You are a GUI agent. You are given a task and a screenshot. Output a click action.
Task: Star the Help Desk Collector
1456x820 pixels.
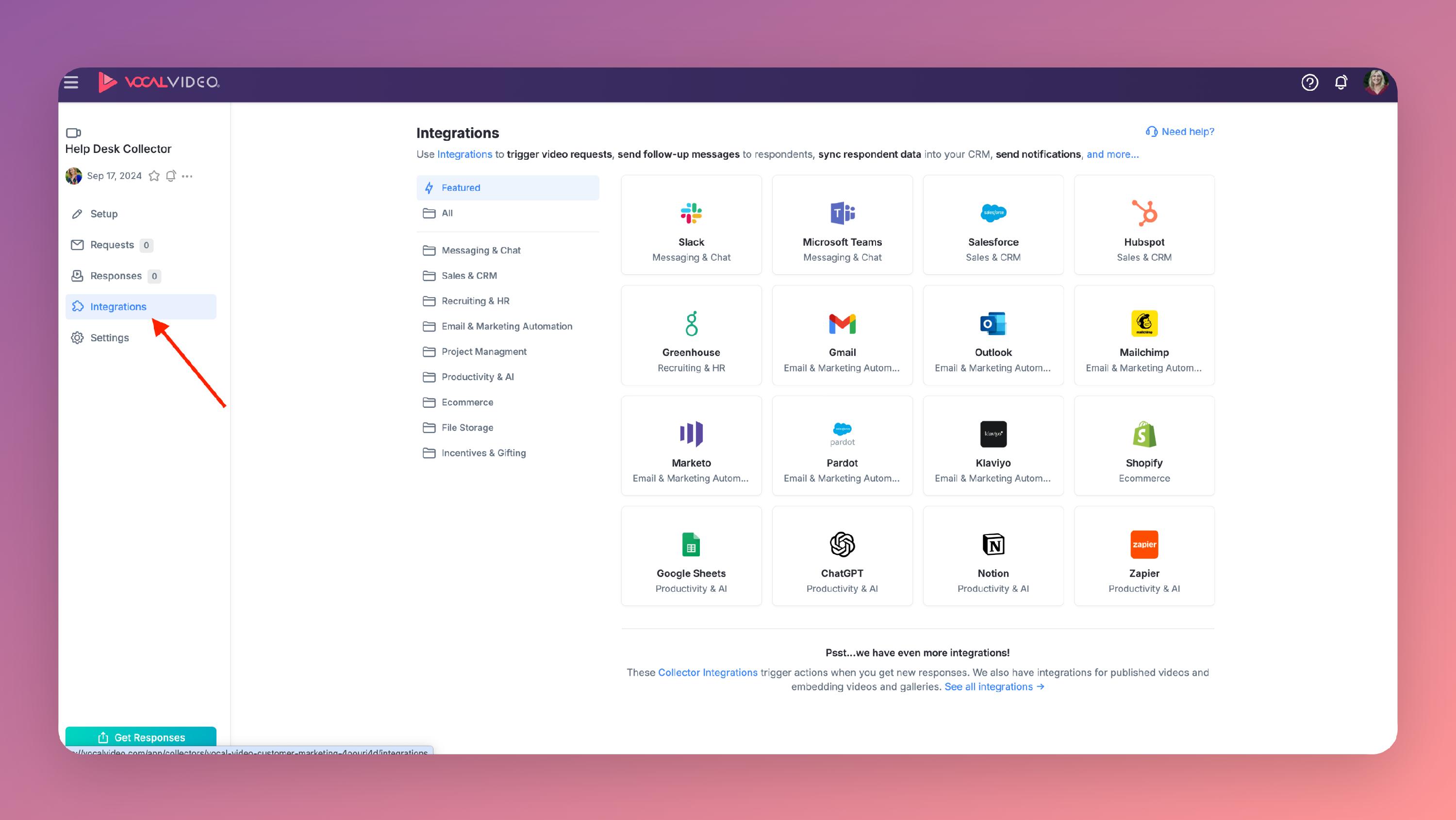[154, 176]
